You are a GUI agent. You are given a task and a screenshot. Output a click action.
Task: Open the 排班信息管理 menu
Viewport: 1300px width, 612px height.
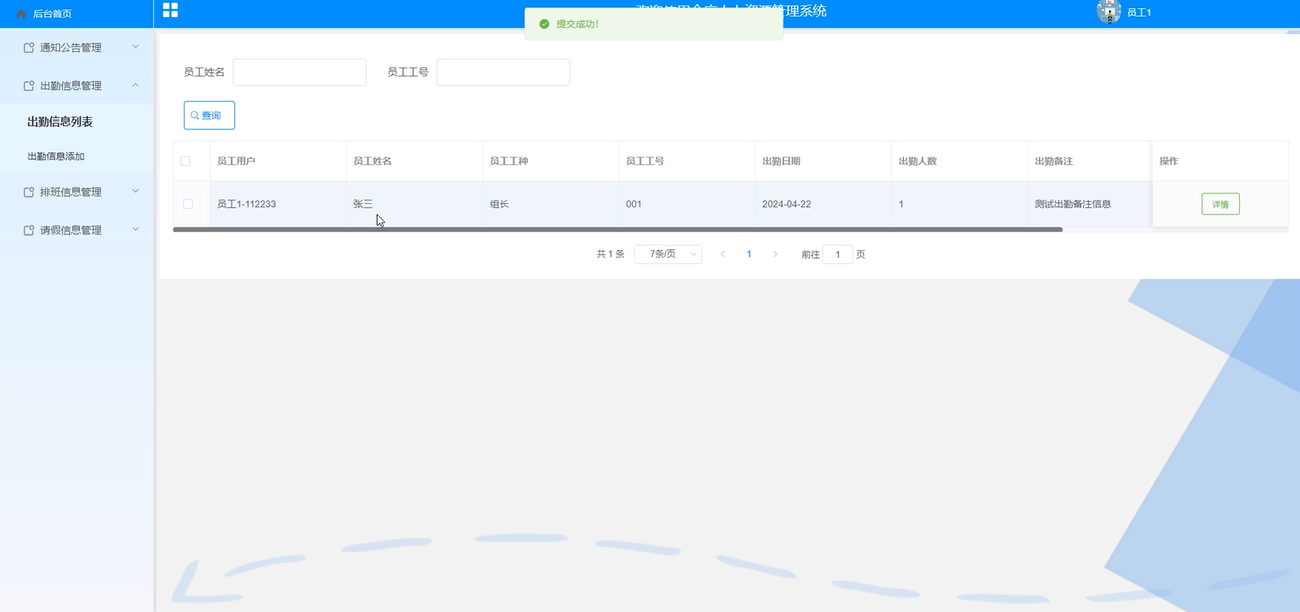point(77,192)
